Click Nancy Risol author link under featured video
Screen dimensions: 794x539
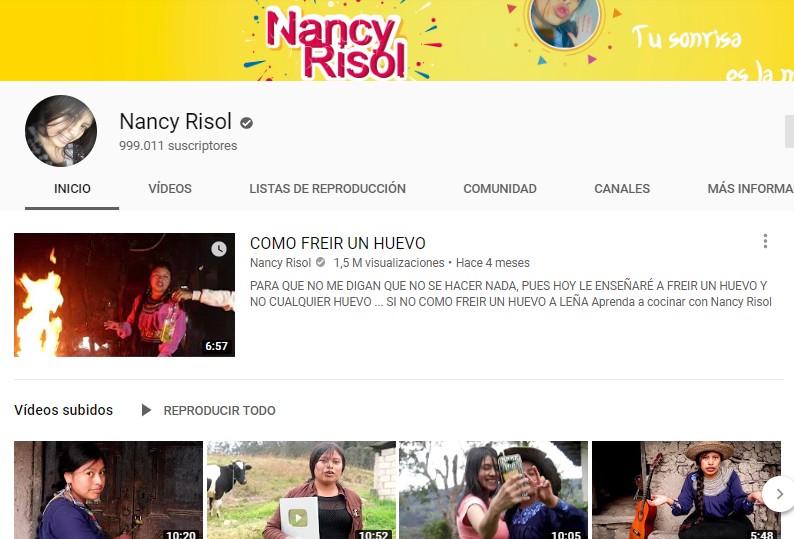(280, 263)
